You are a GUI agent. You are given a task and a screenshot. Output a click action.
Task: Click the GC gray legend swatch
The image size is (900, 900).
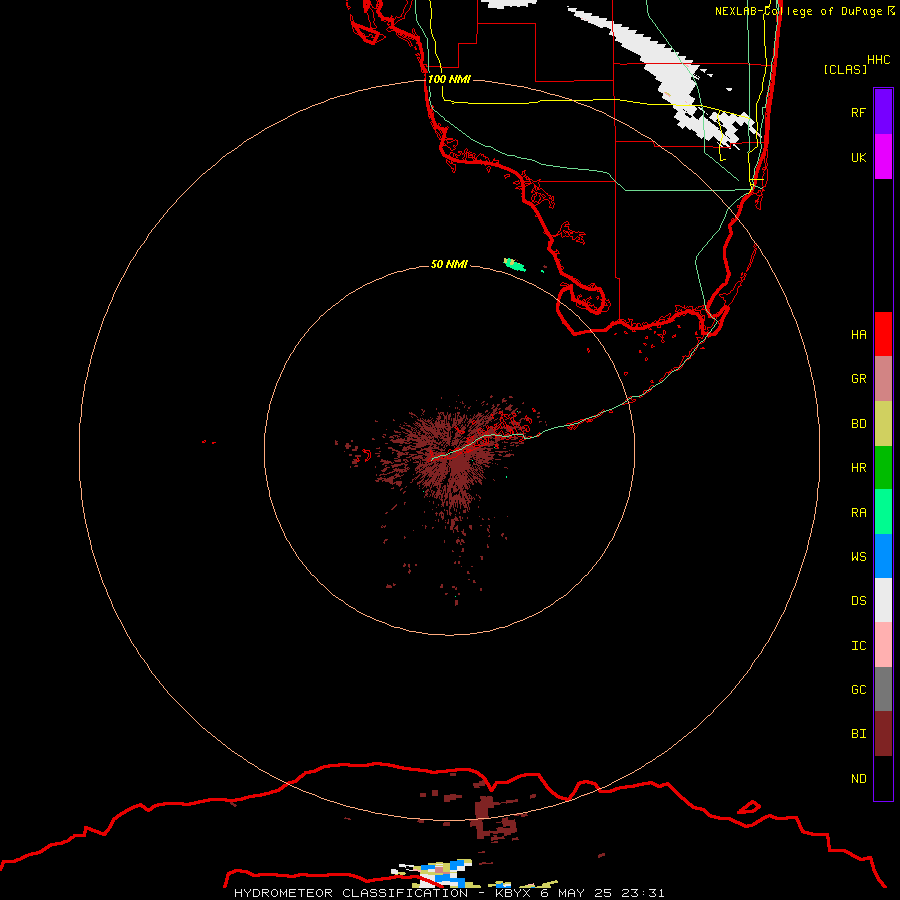click(883, 689)
